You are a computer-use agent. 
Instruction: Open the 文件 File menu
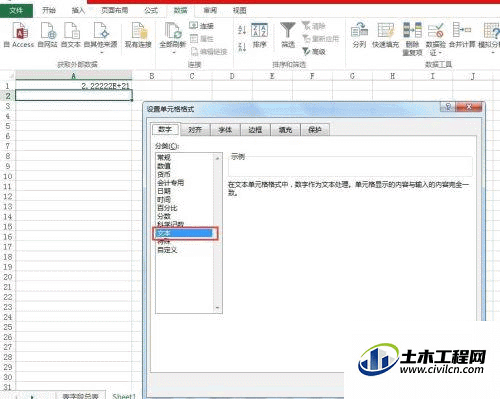[16, 11]
